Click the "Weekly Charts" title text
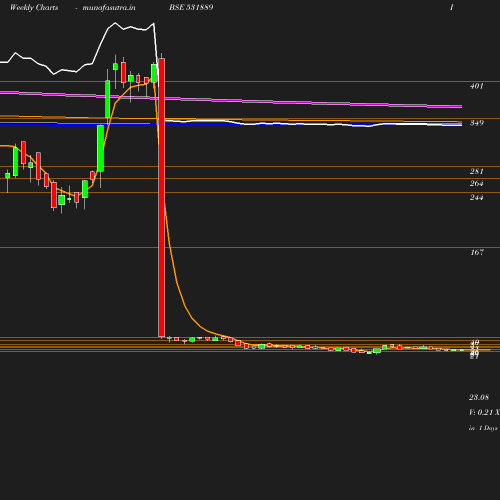The width and height of the screenshot is (500, 500). pyautogui.click(x=34, y=8)
